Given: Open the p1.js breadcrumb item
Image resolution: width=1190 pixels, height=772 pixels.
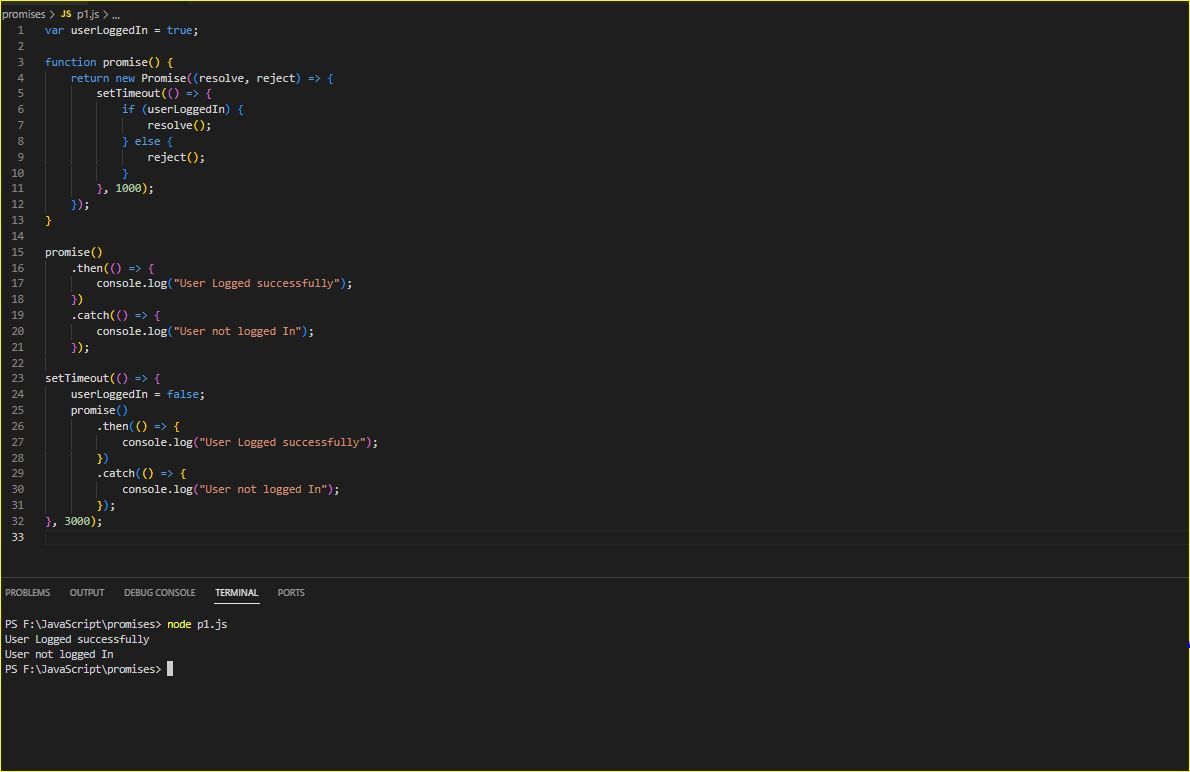Looking at the screenshot, I should tap(87, 15).
